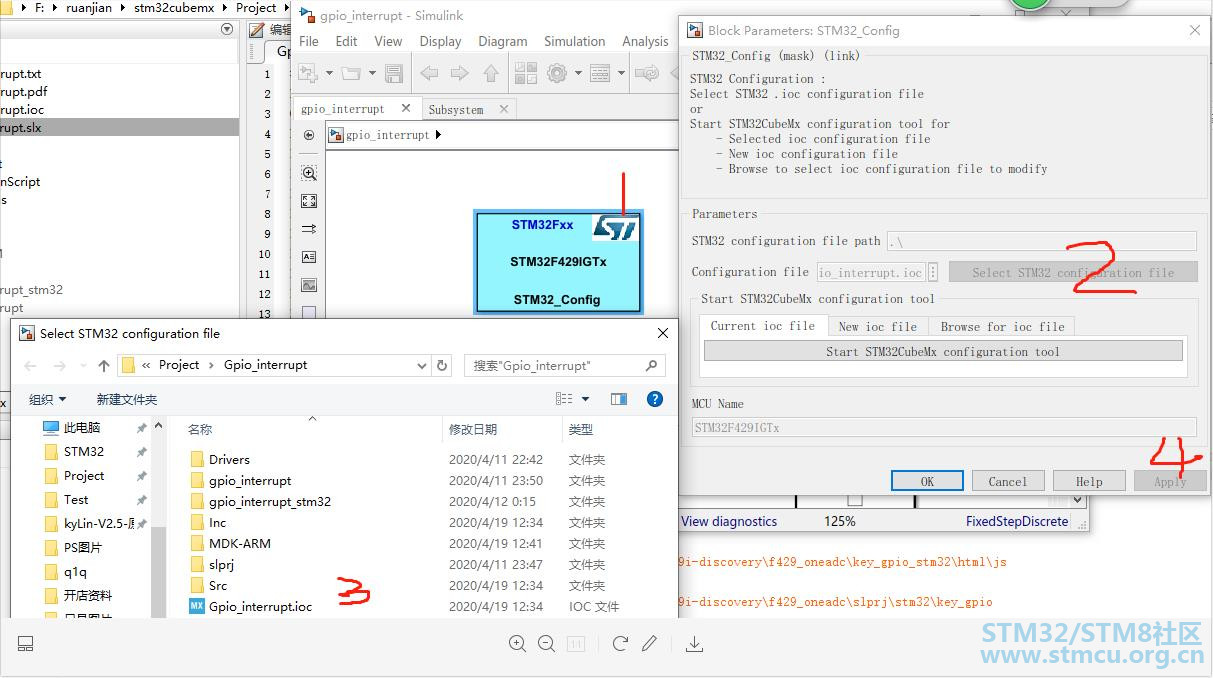Screen dimensions: 1213x678
Task: Select the Annotation text icon in Simulink palette
Action: click(x=309, y=257)
